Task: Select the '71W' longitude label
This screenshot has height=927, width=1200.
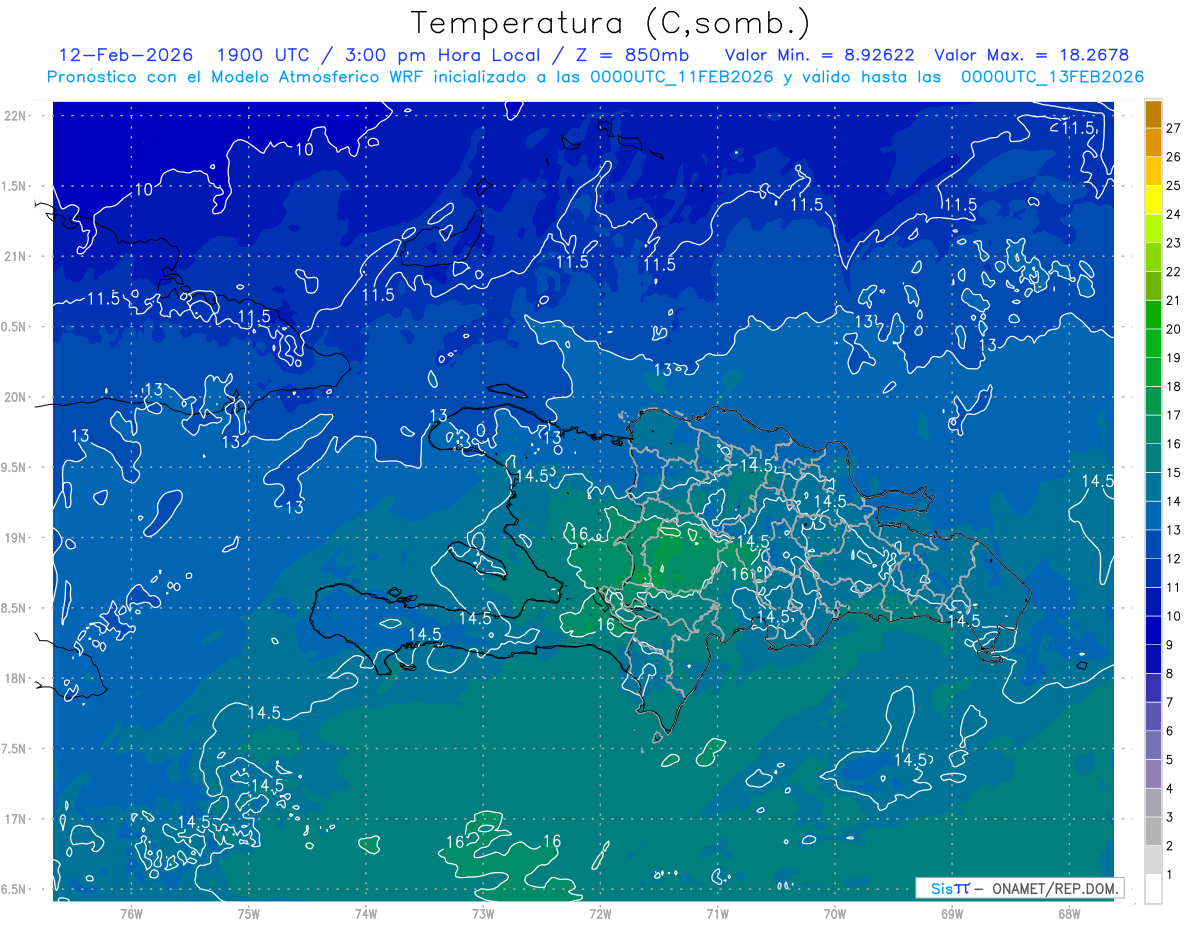Action: [717, 913]
